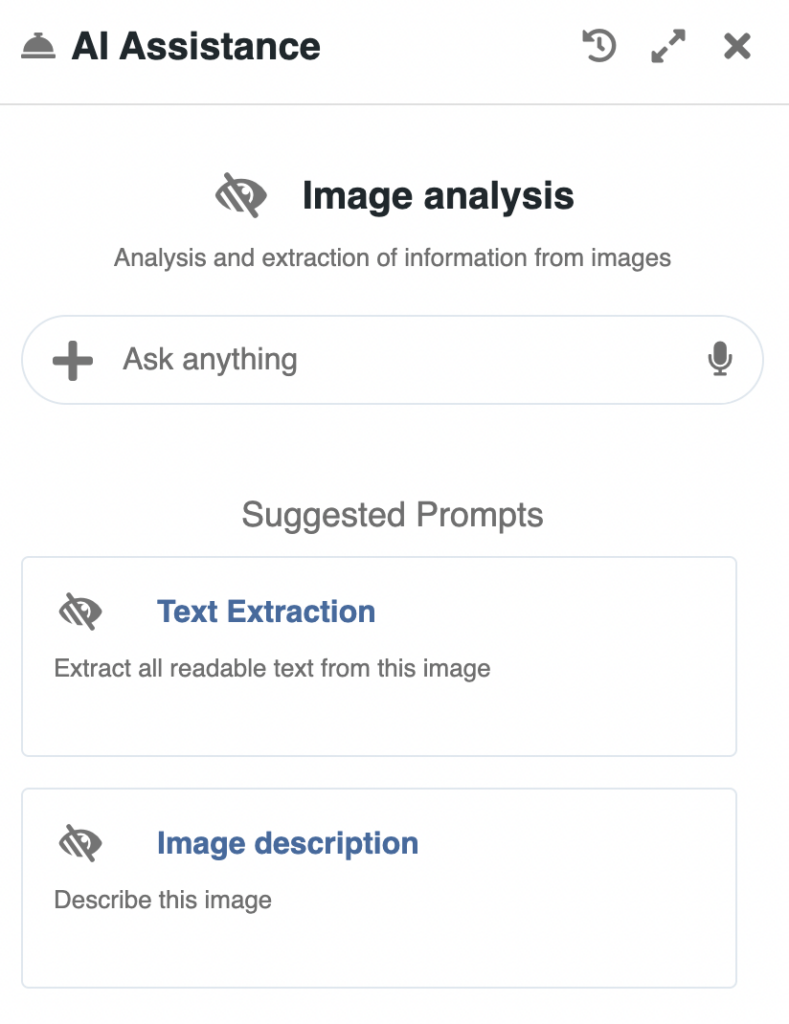Image resolution: width=789 pixels, height=1024 pixels.
Task: Click the eye icon in Image description card
Action: [81, 843]
